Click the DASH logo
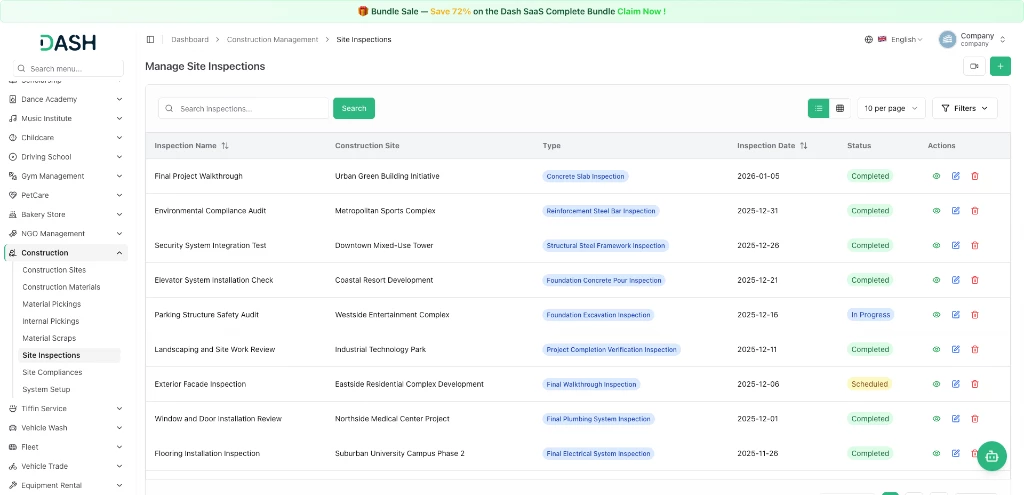This screenshot has height=495, width=1024. tap(68, 42)
